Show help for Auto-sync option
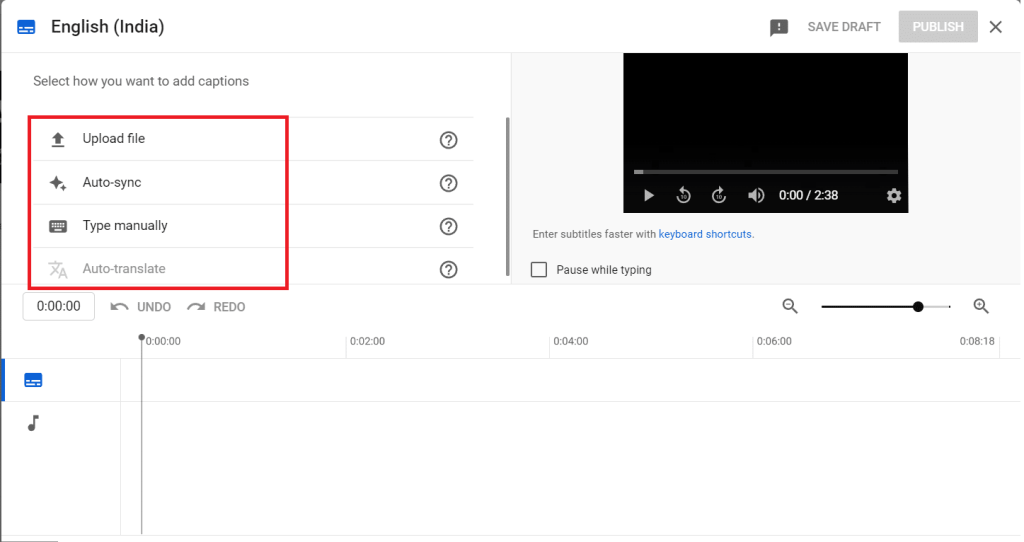Screen dimensions: 1024x542 click(449, 183)
